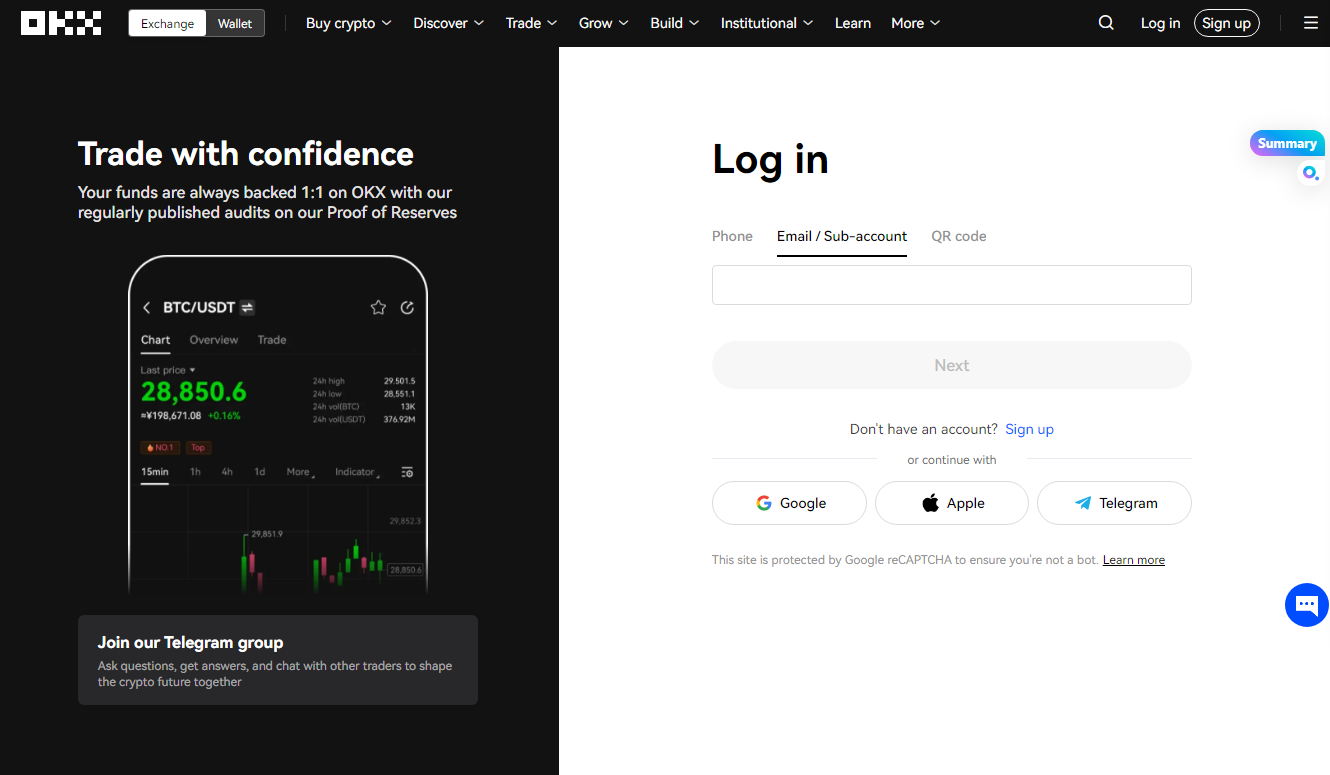Expand the Grow menu
The height and width of the screenshot is (775, 1330).
pos(604,23)
